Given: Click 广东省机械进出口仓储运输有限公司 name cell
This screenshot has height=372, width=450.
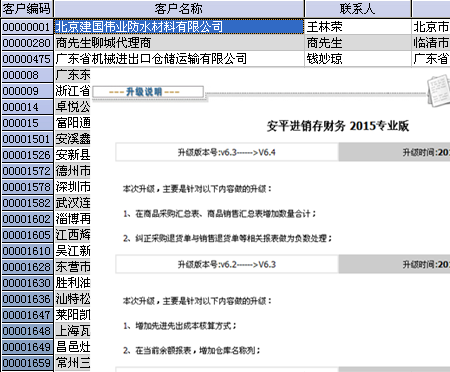Looking at the screenshot, I should [x=179, y=59].
